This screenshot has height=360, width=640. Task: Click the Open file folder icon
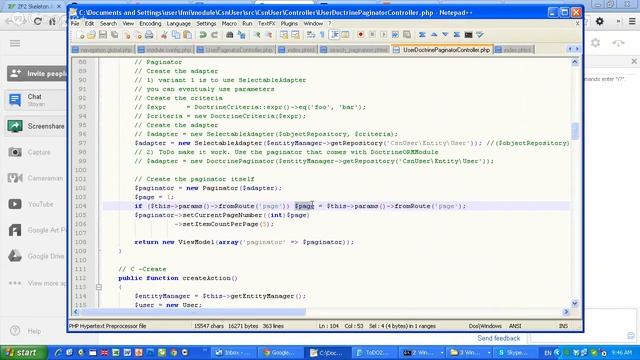[x=91, y=35]
